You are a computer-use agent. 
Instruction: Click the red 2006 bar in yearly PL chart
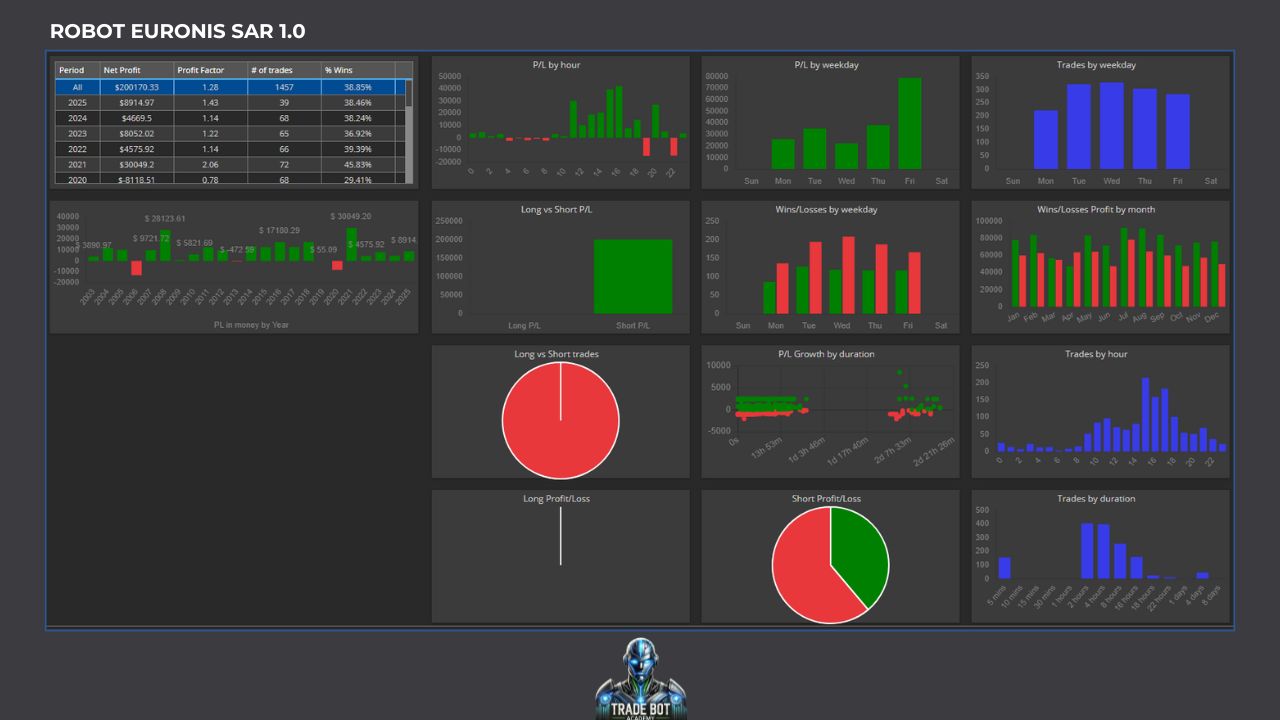pyautogui.click(x=136, y=267)
